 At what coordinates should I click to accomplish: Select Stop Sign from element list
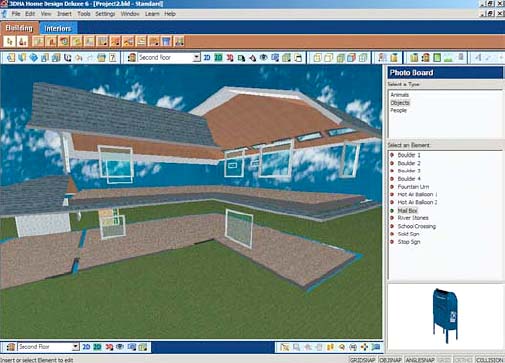[409, 242]
